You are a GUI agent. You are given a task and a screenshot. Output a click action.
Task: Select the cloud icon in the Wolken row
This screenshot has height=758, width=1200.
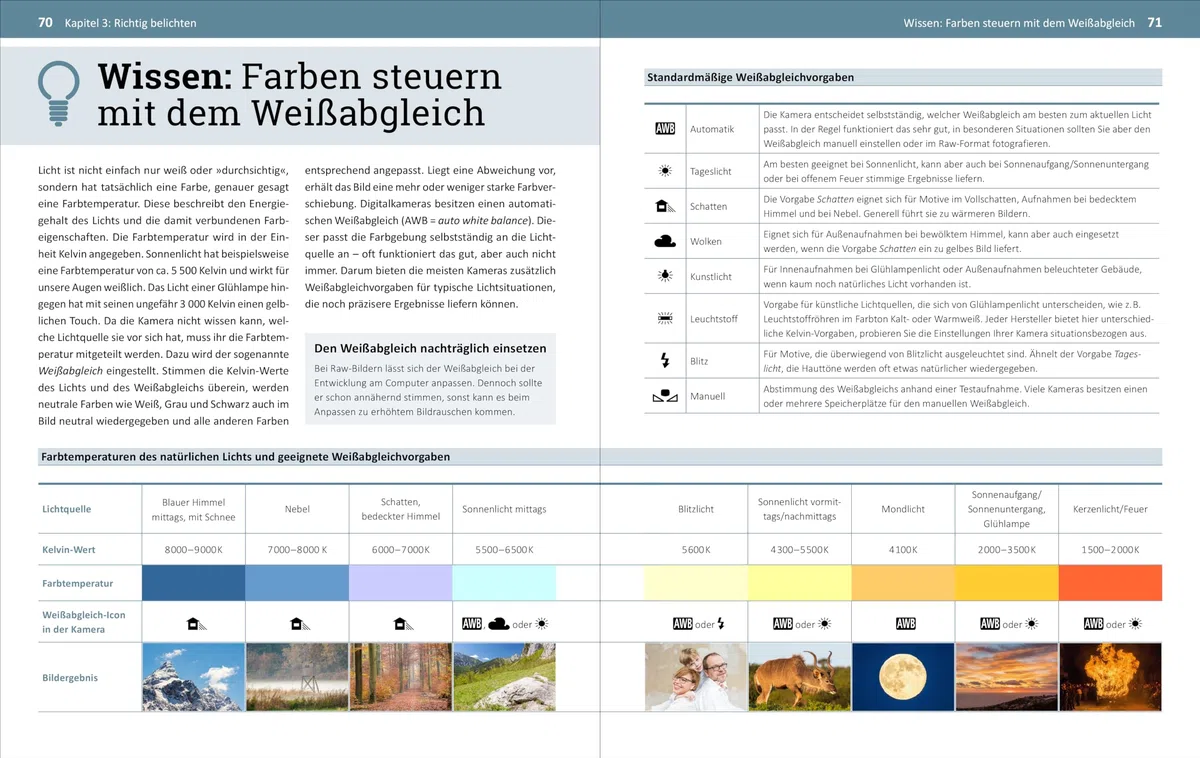[x=665, y=241]
